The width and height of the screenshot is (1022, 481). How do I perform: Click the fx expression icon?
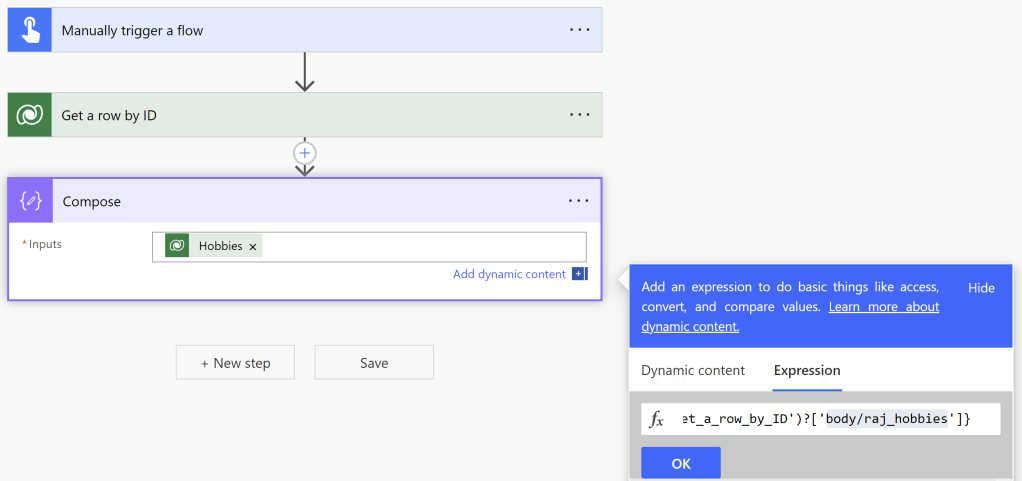point(657,420)
